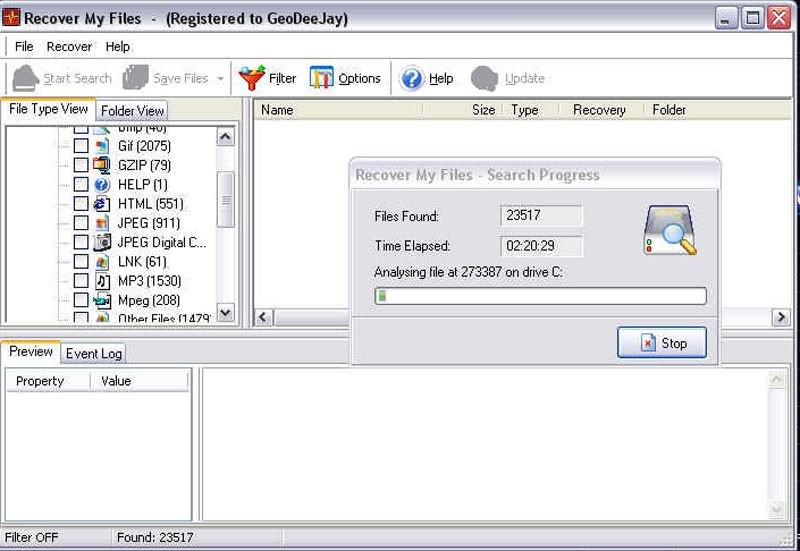Click the file type tree scroll up arrow
Screen dimensions: 800x551
[226, 137]
